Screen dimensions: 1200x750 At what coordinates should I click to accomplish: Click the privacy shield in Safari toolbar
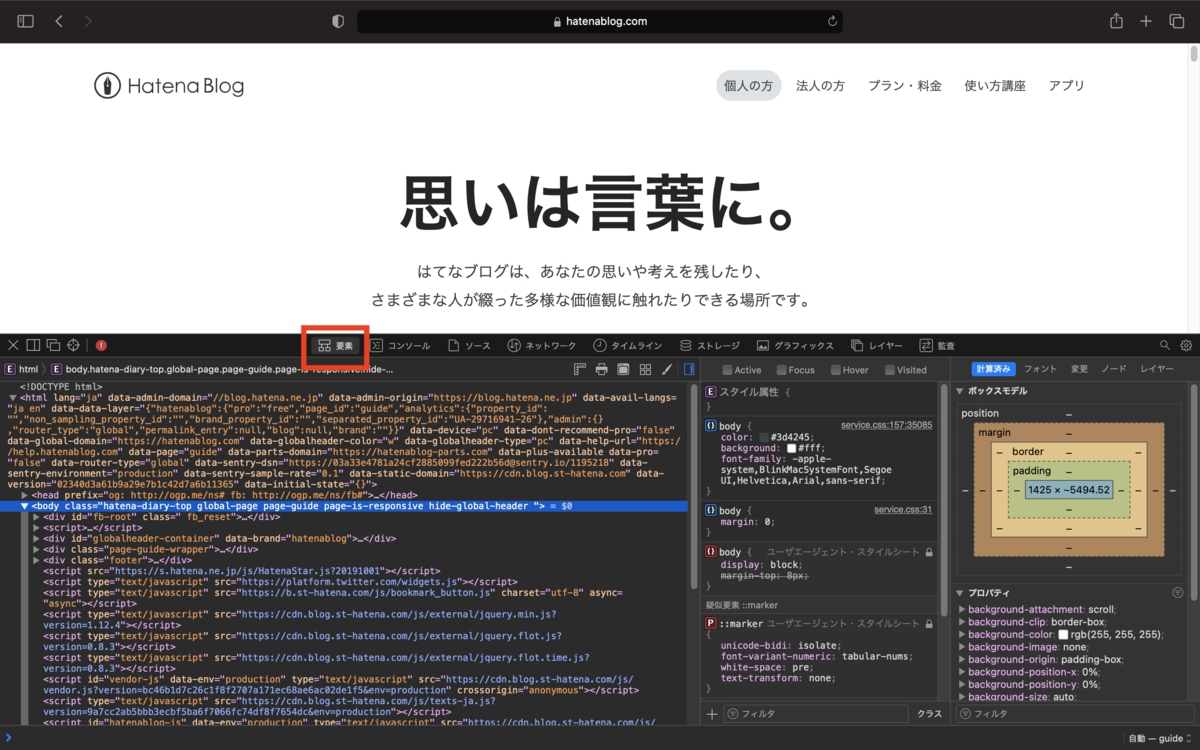coord(337,20)
